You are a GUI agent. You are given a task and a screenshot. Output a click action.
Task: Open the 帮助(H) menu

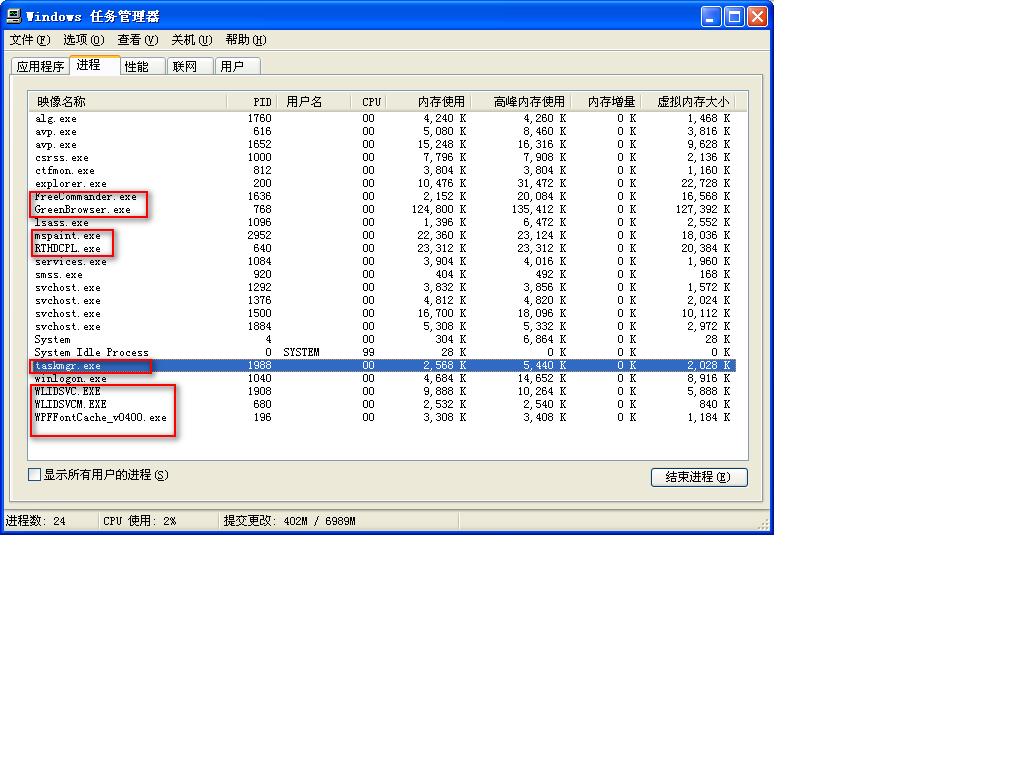pos(246,40)
